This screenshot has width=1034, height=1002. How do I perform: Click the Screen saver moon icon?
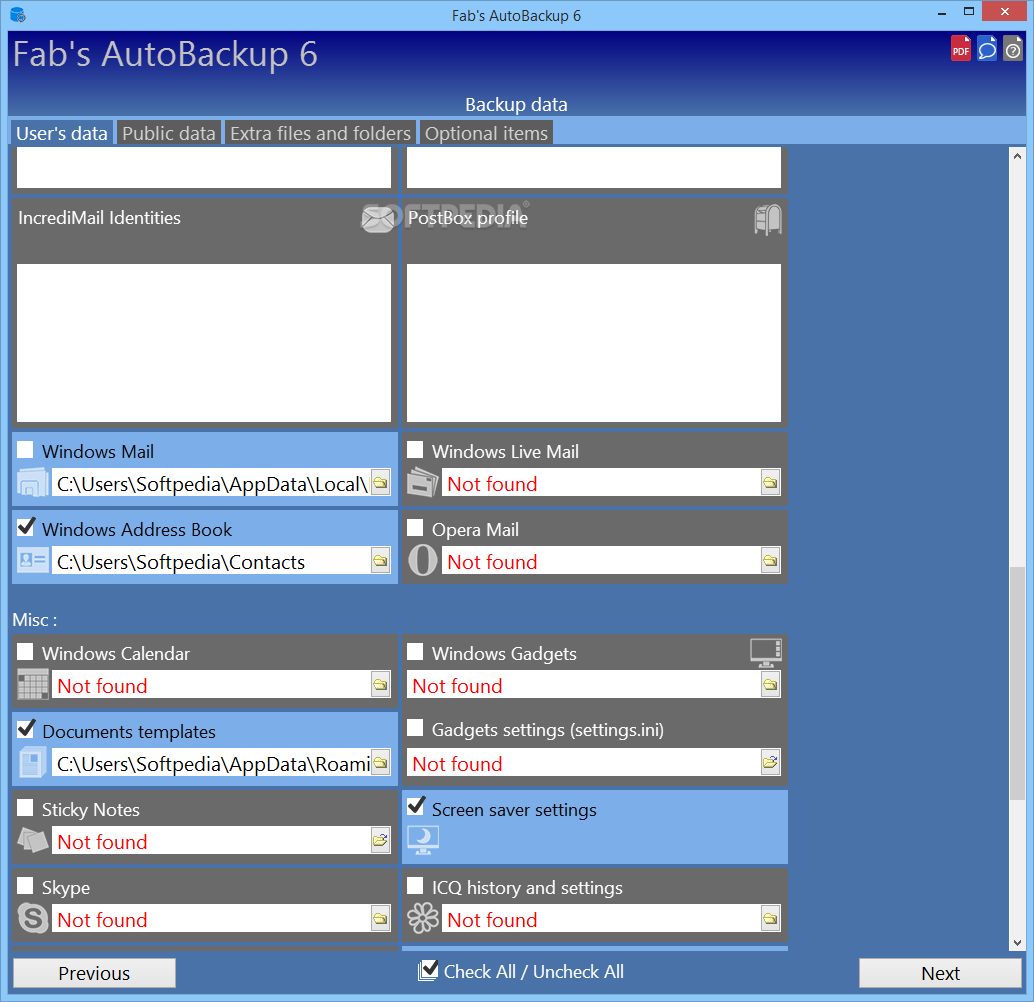click(423, 840)
